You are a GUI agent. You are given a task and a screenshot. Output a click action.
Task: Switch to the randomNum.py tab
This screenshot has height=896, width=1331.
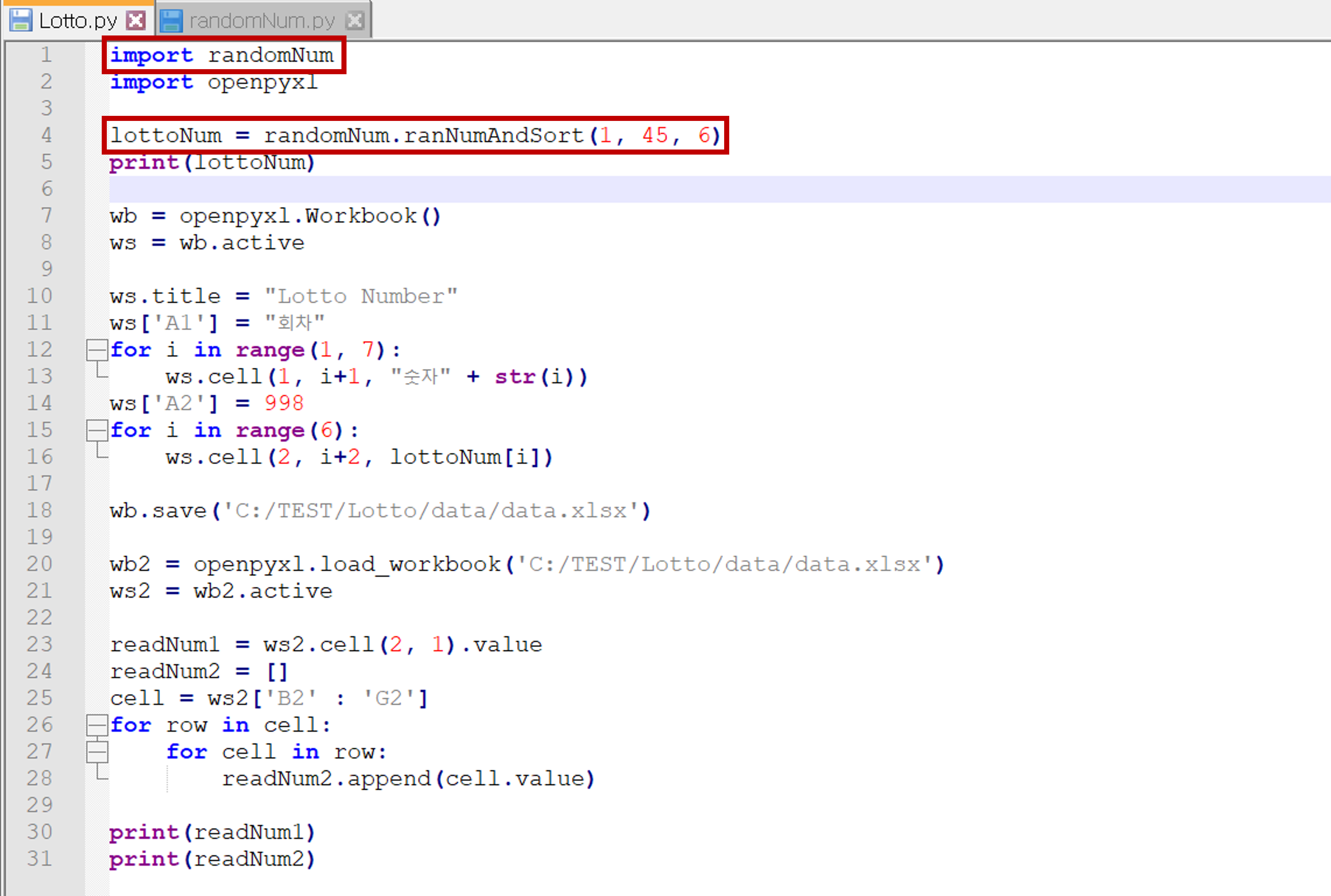262,21
